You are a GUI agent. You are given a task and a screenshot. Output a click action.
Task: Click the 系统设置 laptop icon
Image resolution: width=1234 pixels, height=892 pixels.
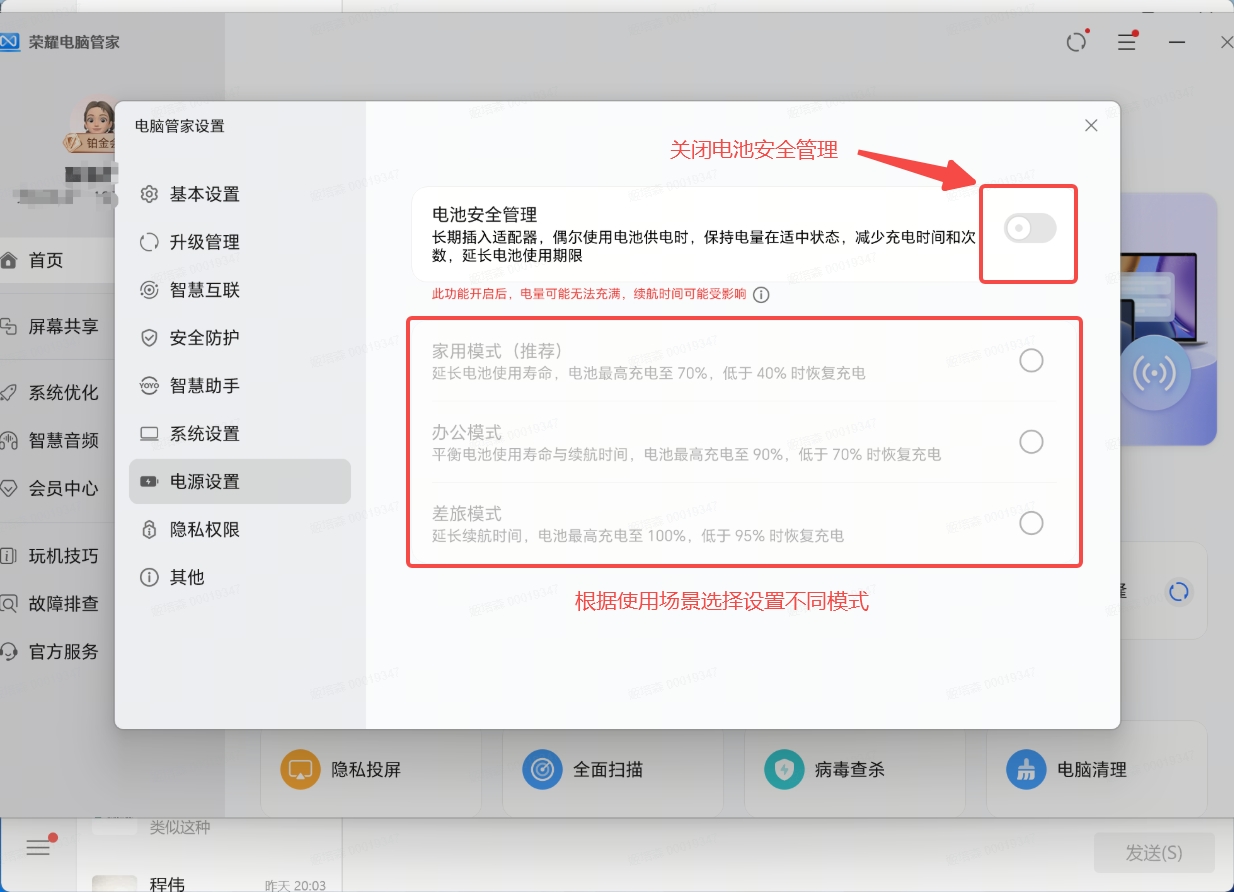click(x=149, y=434)
